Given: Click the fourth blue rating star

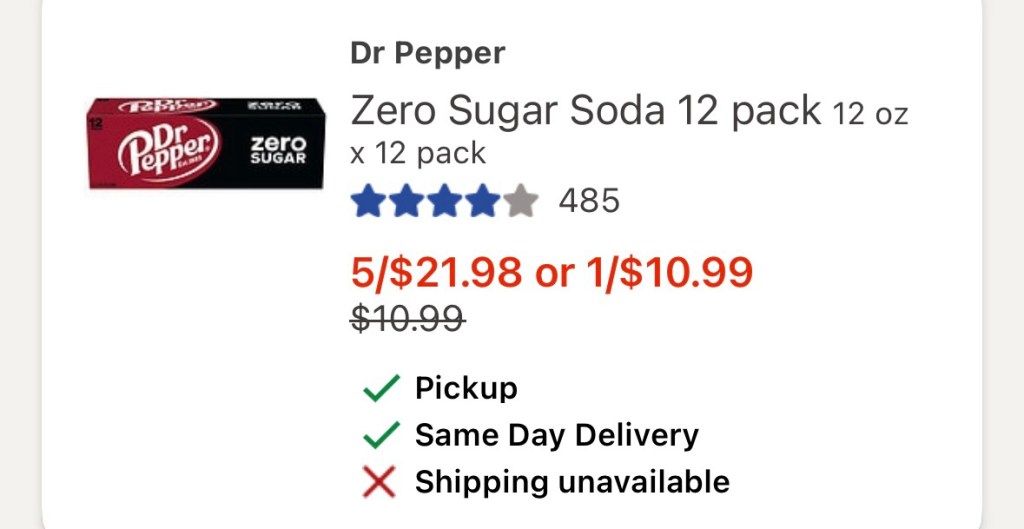Looking at the screenshot, I should pos(482,202).
